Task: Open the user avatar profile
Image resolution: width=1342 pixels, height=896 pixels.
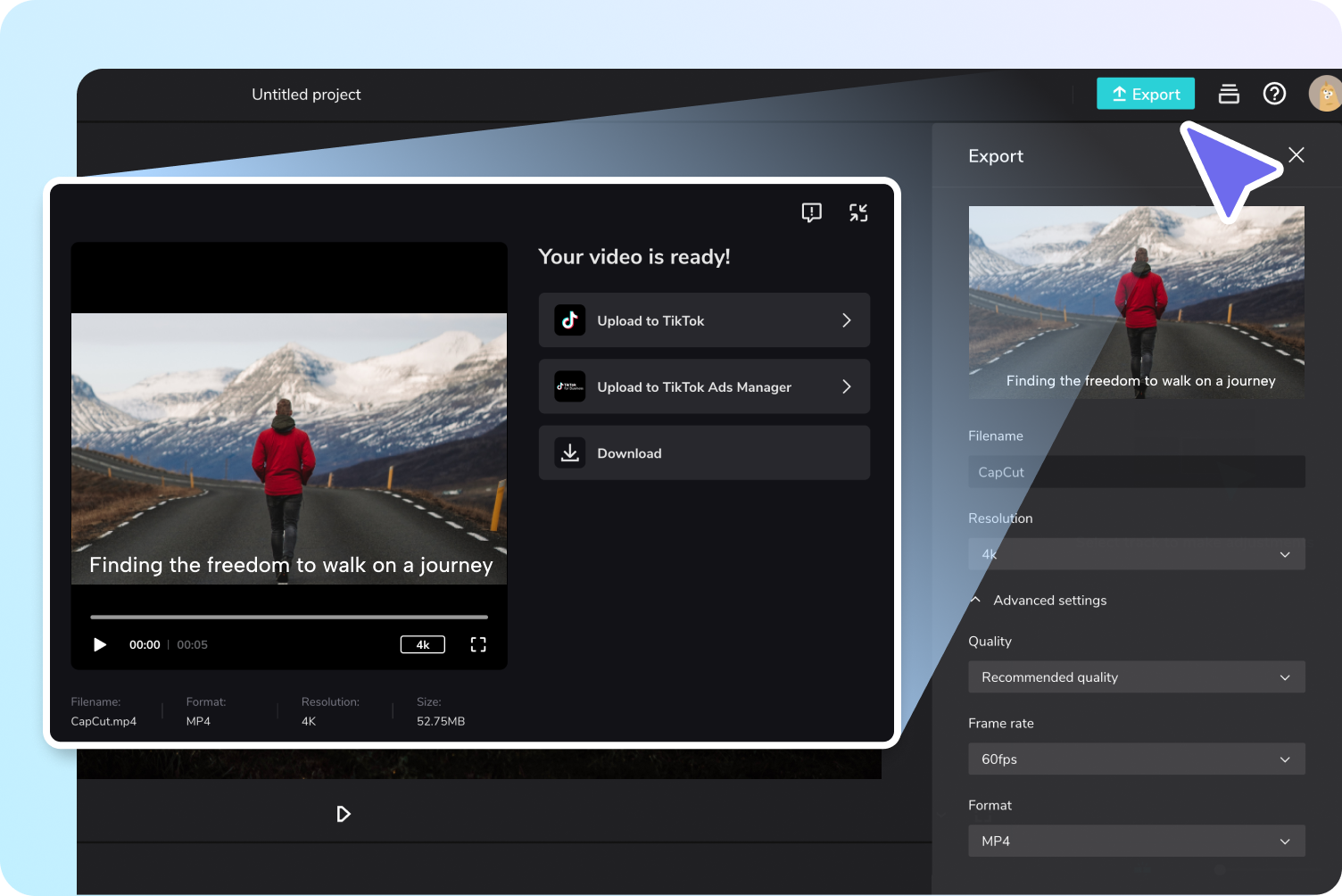Action: pos(1325,94)
